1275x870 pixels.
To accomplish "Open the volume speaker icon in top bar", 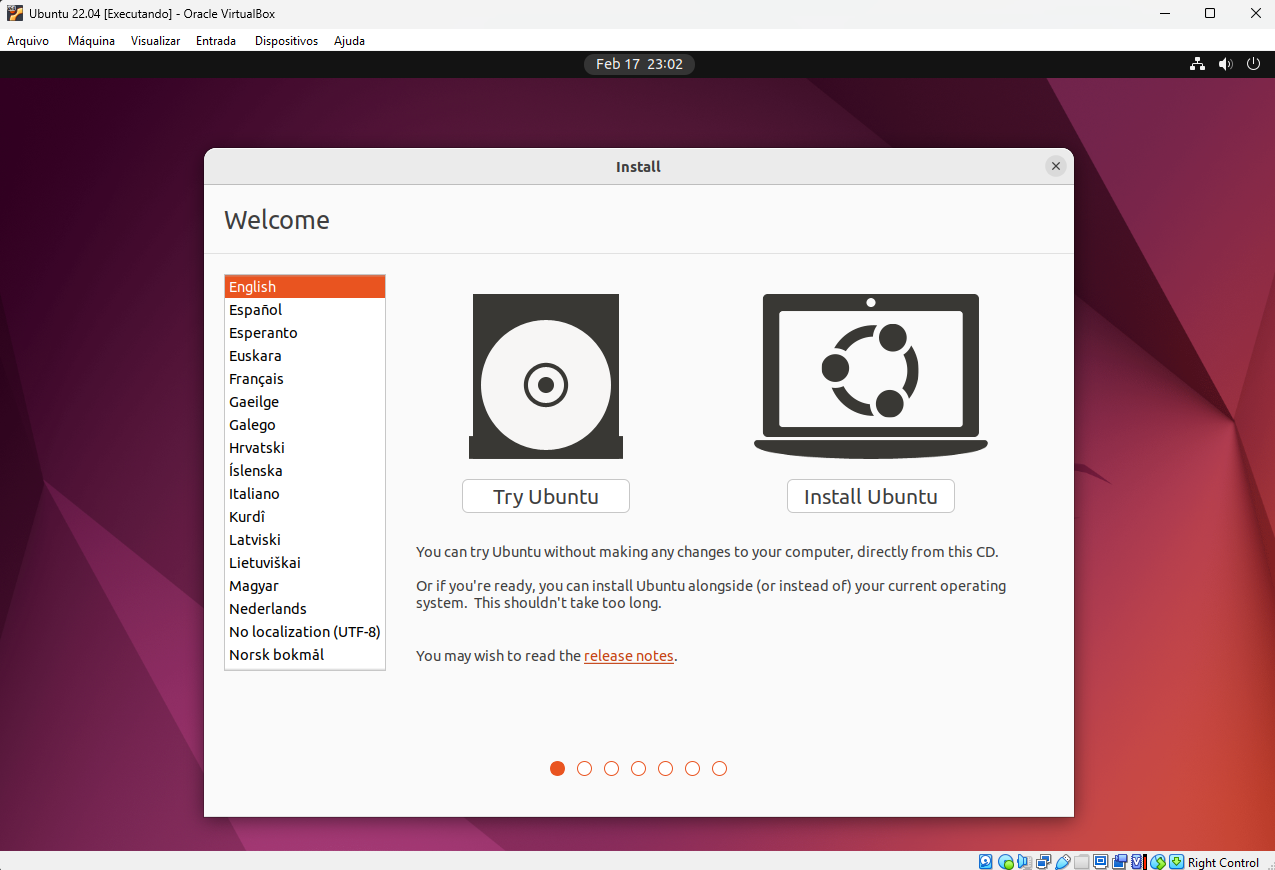I will pyautogui.click(x=1225, y=64).
